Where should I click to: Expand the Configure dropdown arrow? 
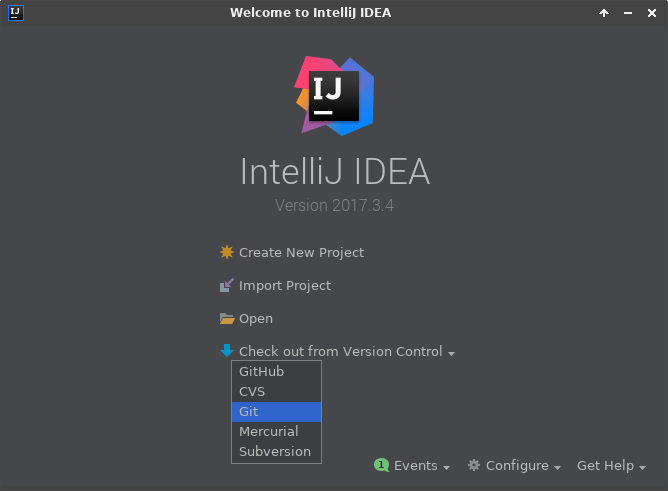557,467
